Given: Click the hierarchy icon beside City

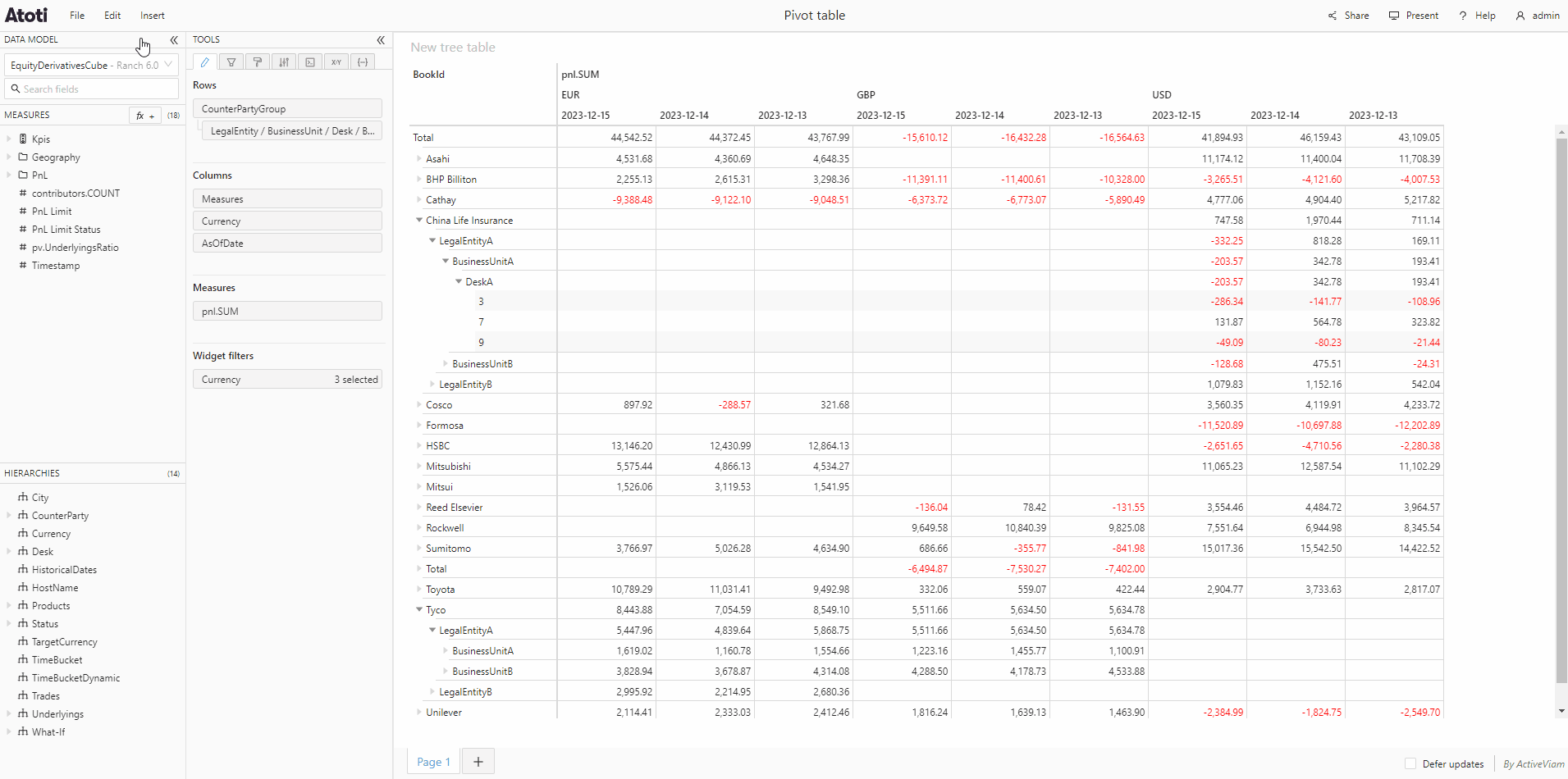Looking at the screenshot, I should coord(23,497).
